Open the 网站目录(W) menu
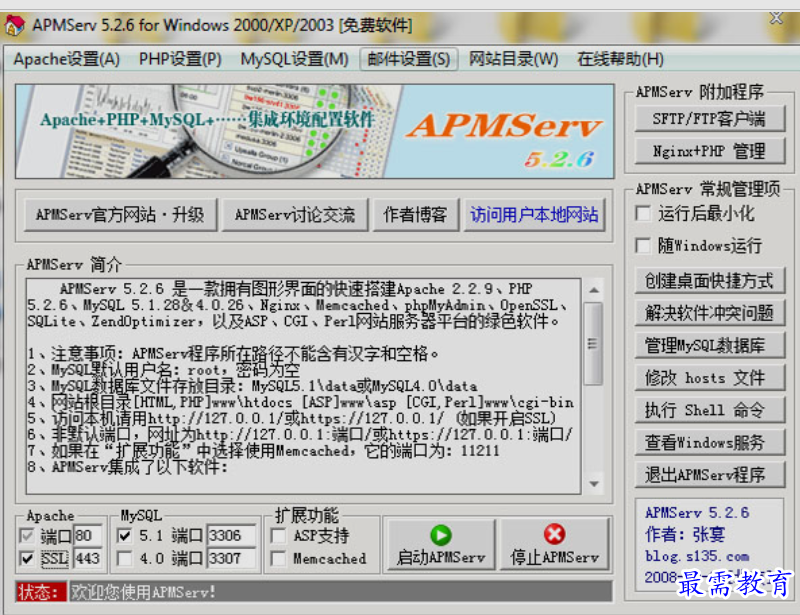The height and width of the screenshot is (615, 800). click(513, 59)
